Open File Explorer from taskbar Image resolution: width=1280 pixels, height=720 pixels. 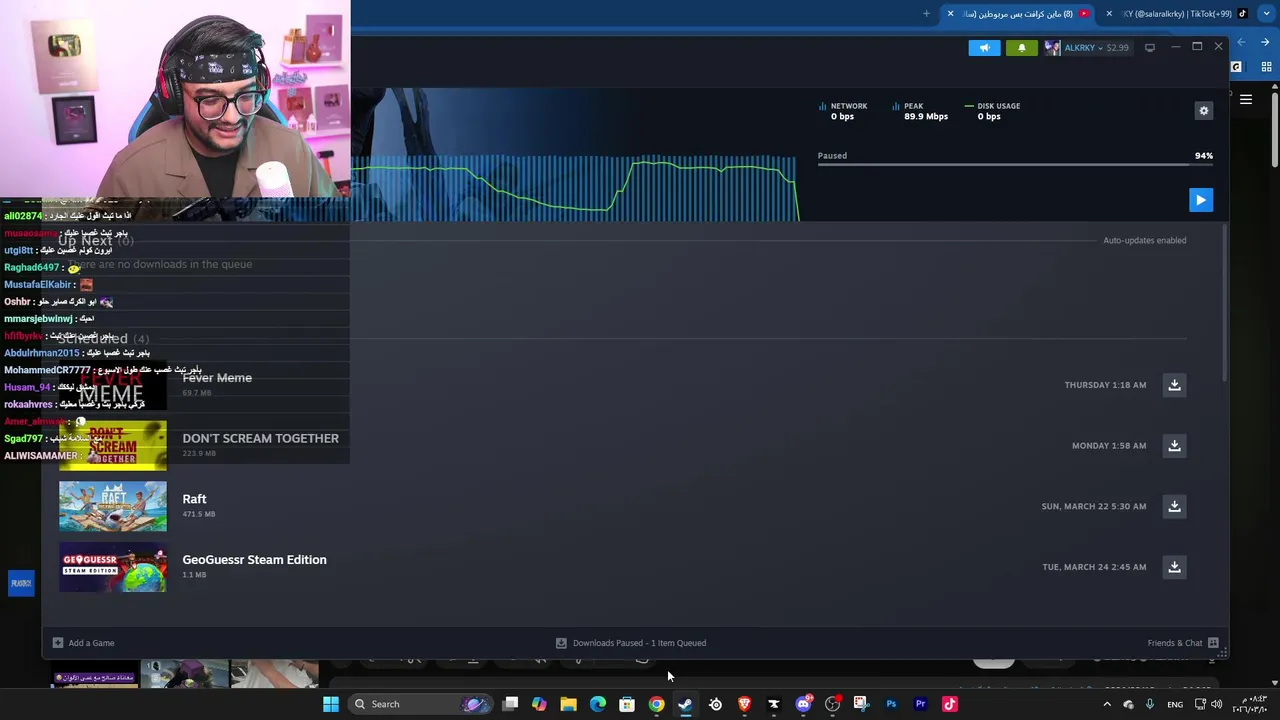(x=568, y=704)
